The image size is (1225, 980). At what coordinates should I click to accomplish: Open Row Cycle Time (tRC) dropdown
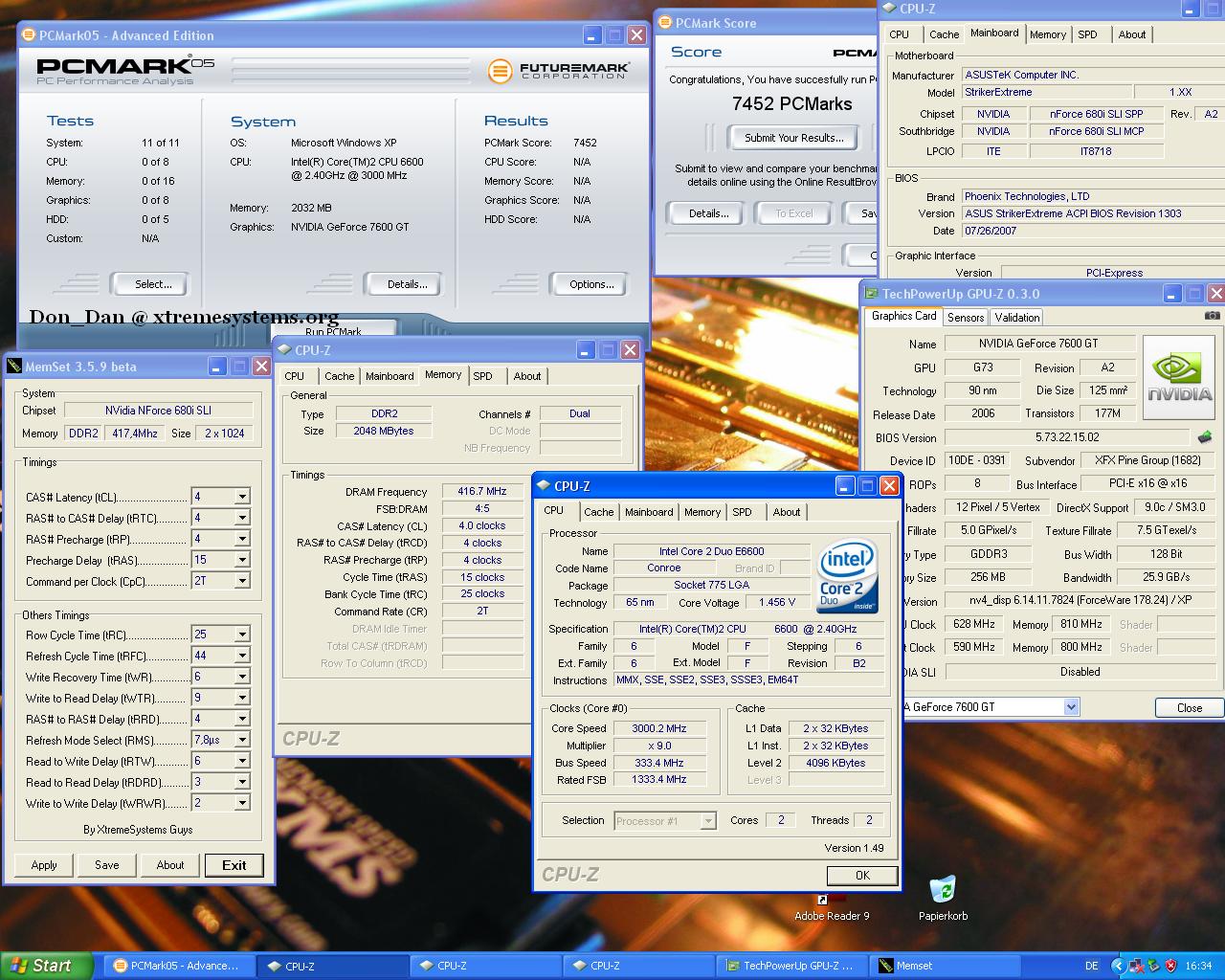242,635
